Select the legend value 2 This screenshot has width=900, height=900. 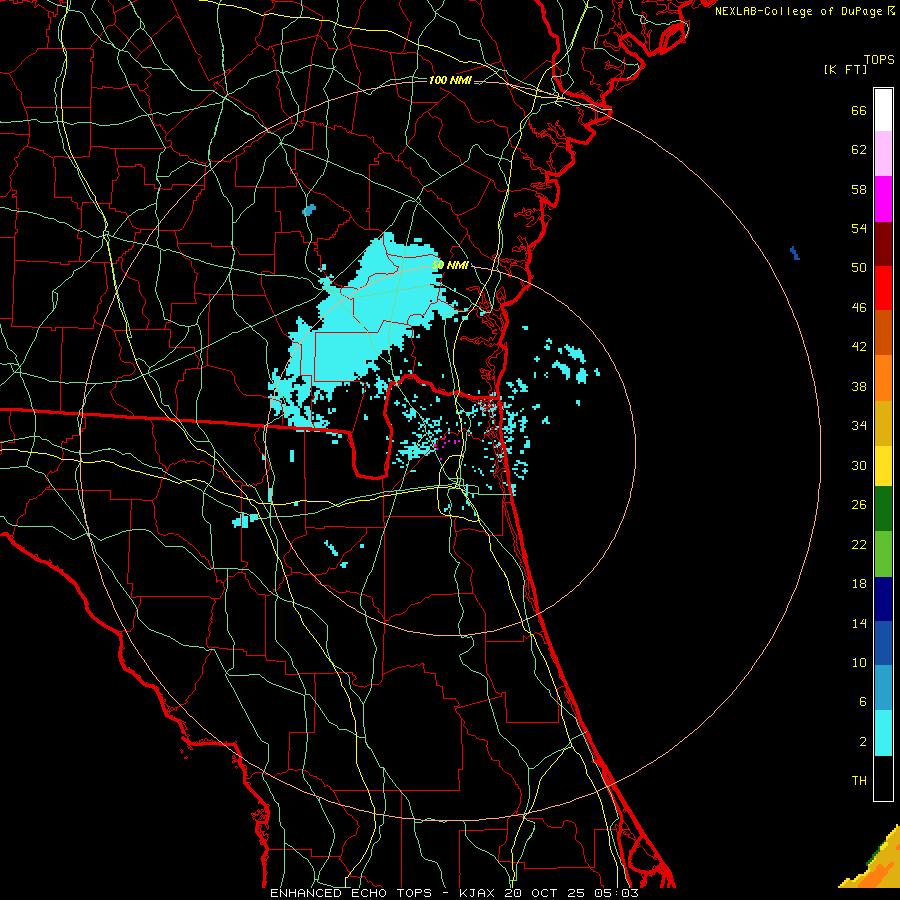point(863,742)
